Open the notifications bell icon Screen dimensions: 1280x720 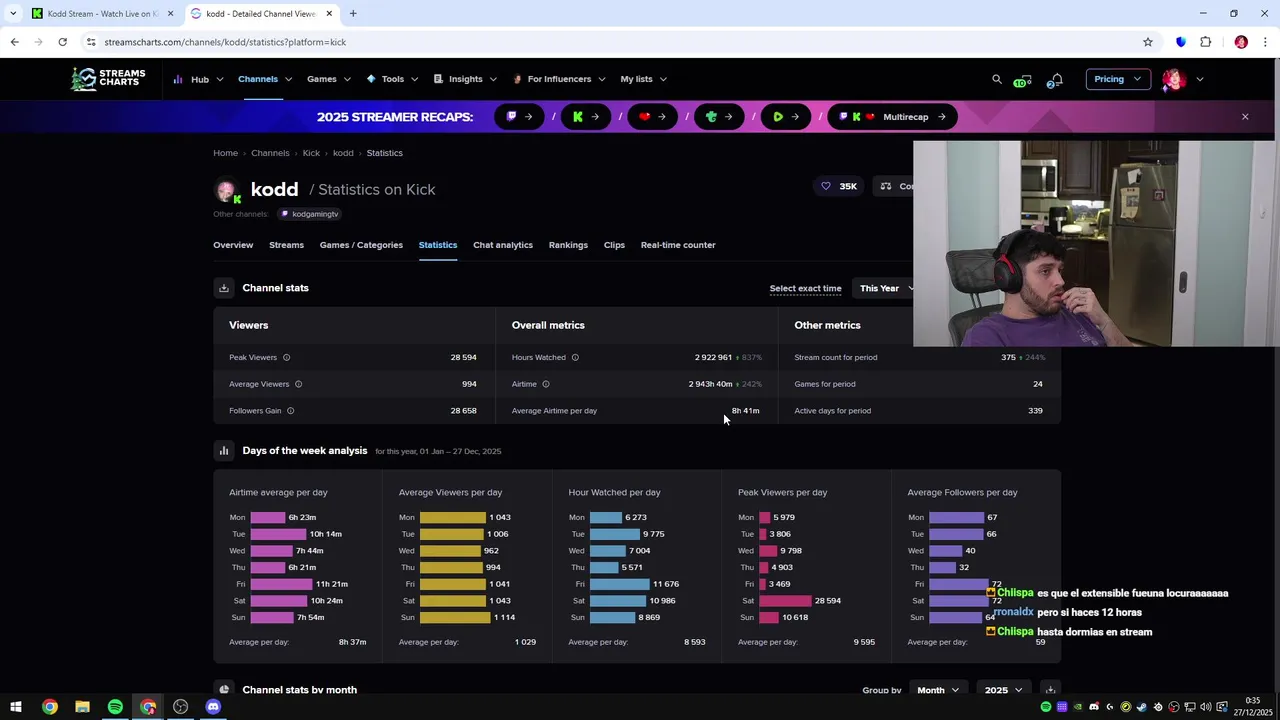(x=1055, y=79)
